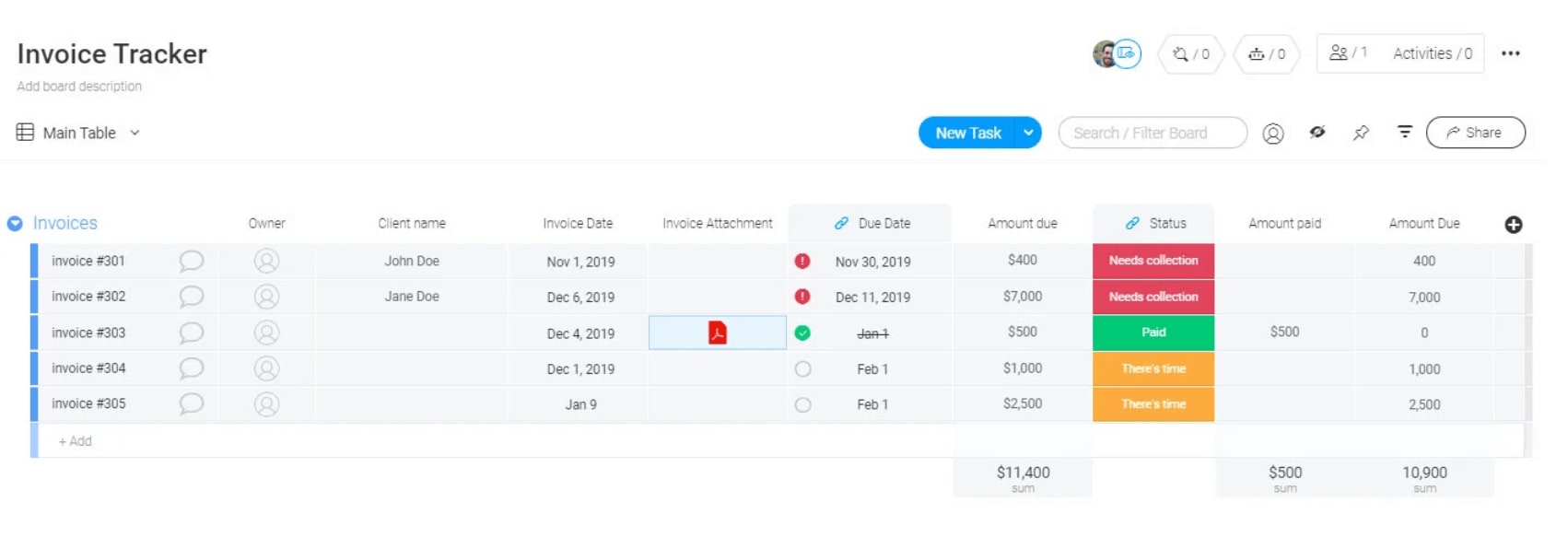Open the integrations counter icon

(x=1191, y=53)
